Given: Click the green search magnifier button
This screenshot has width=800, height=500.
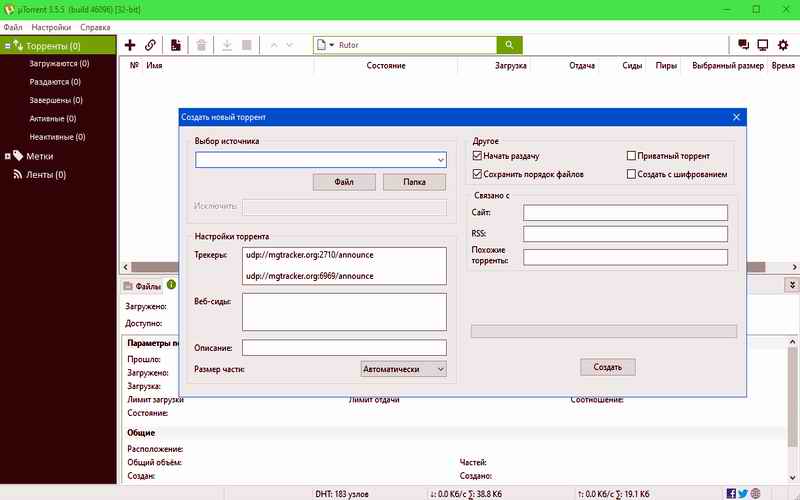Looking at the screenshot, I should tap(509, 45).
